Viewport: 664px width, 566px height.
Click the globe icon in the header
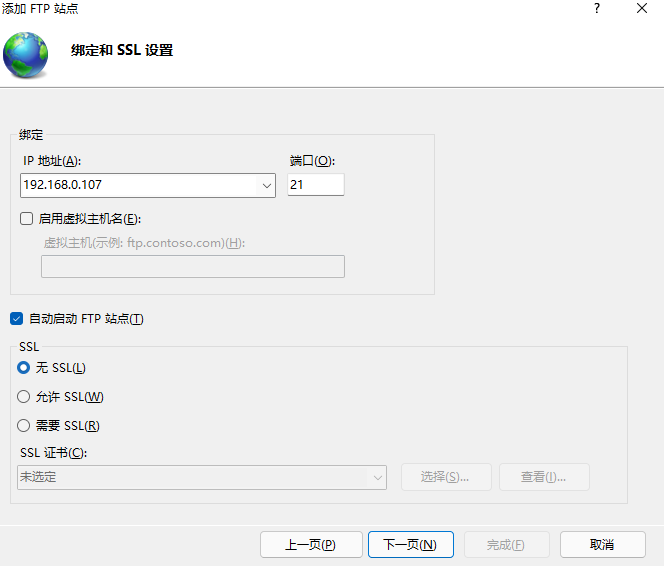pos(25,55)
